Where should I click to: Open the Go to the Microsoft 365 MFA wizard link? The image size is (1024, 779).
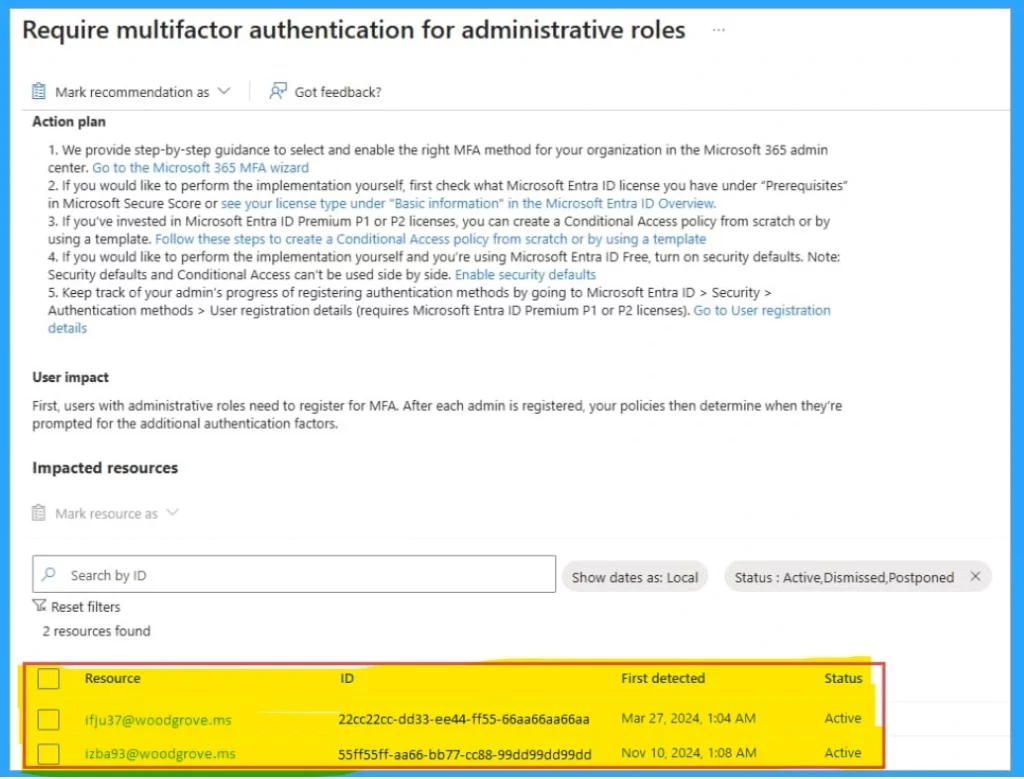[200, 168]
